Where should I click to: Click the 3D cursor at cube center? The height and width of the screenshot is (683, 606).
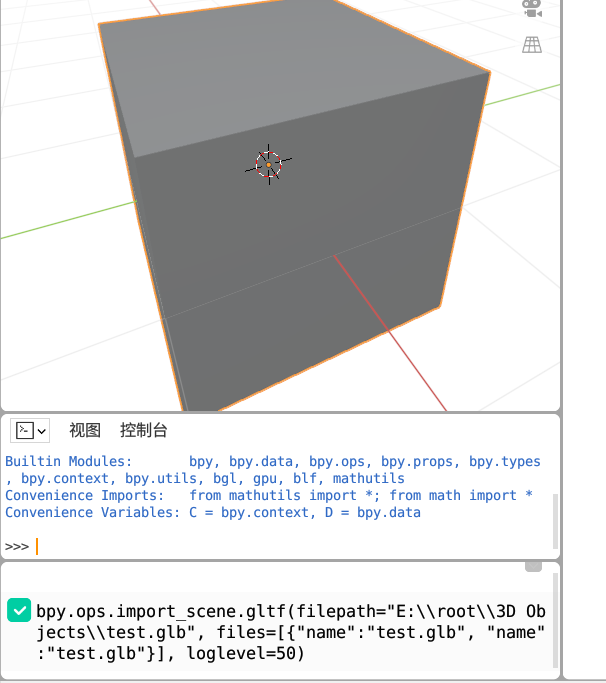pos(268,165)
